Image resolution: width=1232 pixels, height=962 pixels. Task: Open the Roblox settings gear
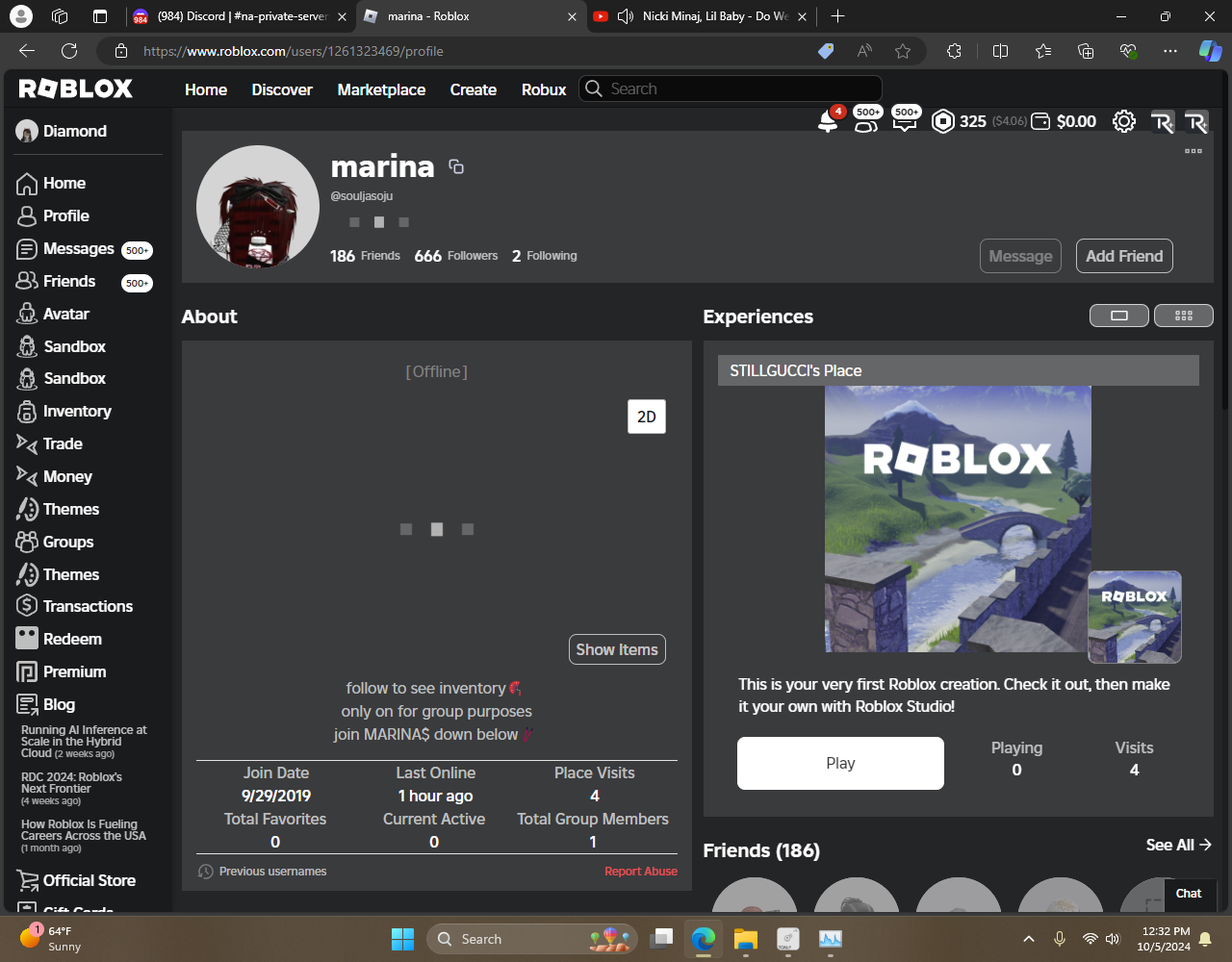coord(1123,121)
